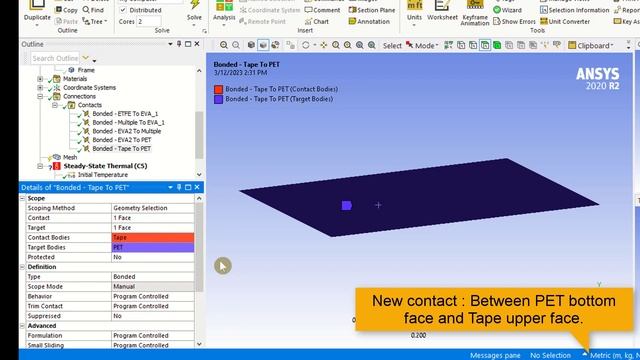This screenshot has height=360, width=640.
Task: Select Initial Temperature in the tree
Action: tap(102, 175)
